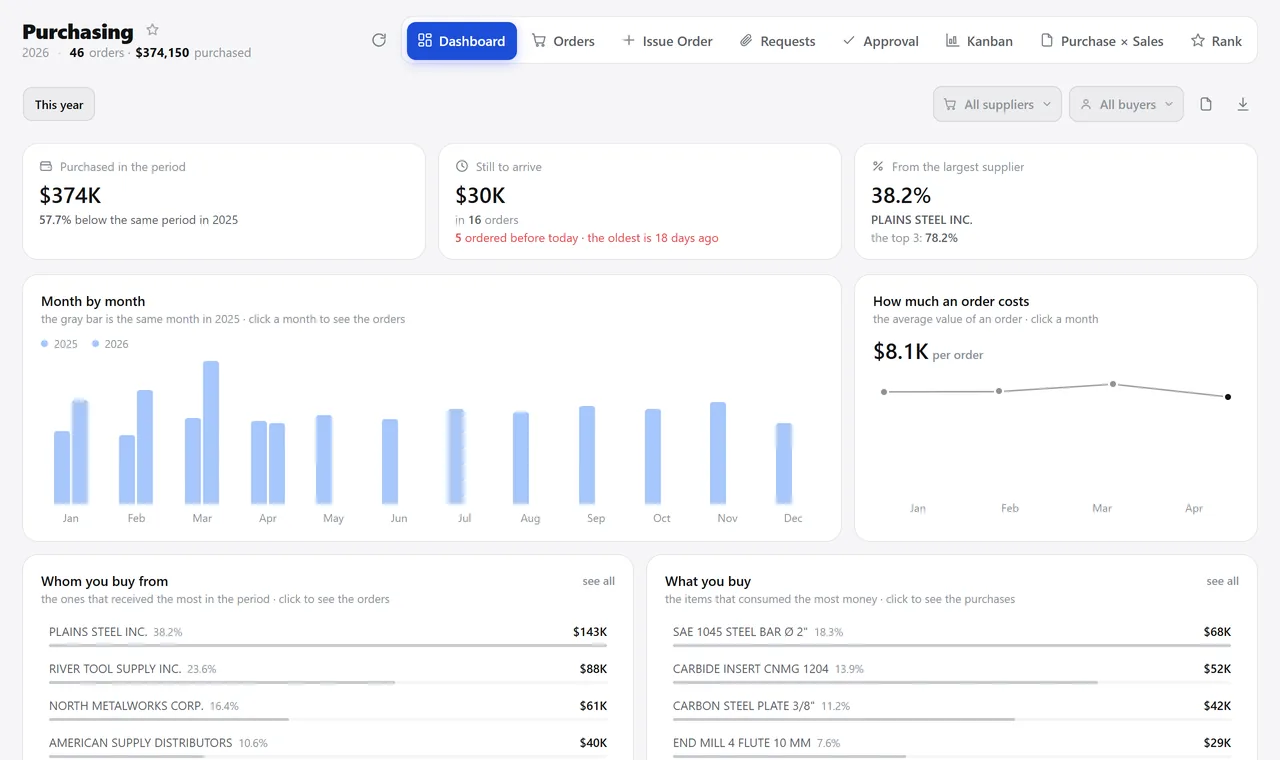
Task: Select the Mar 2026 bar in the chart
Action: pos(211,432)
